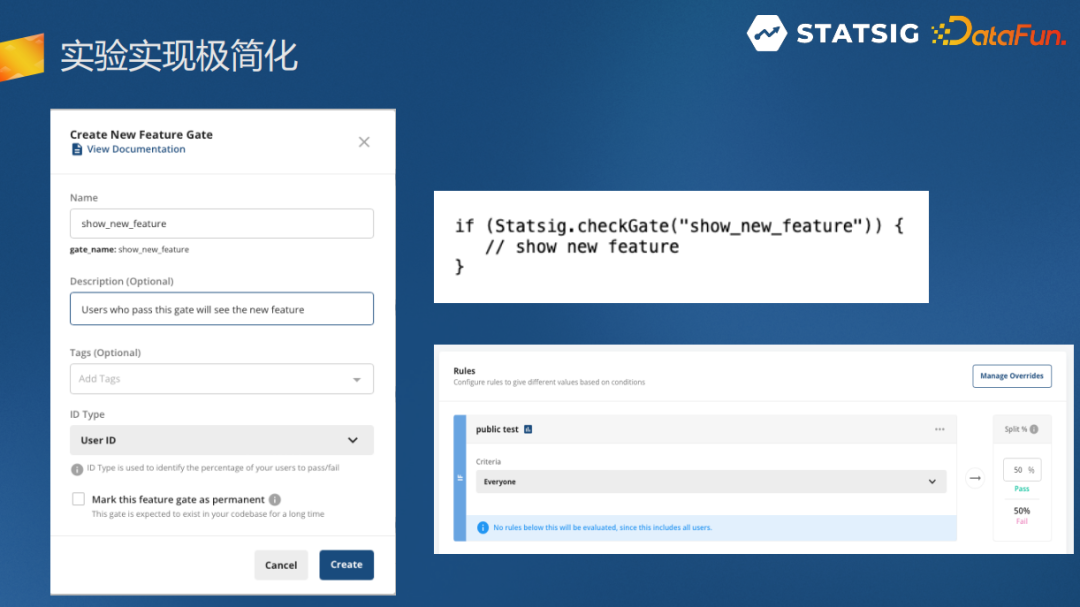Click the document icon beside View Documentation
This screenshot has height=607, width=1080.
tap(77, 149)
